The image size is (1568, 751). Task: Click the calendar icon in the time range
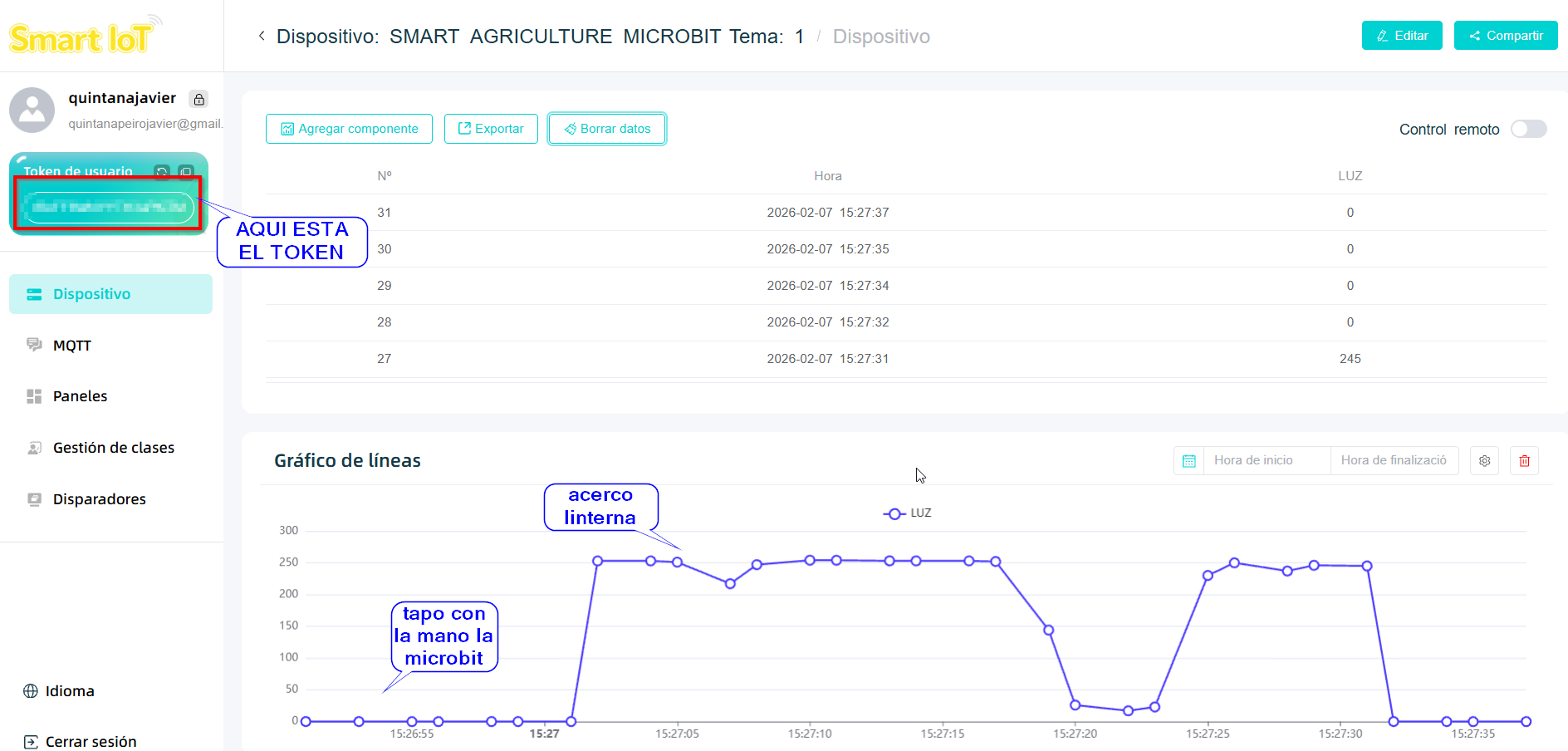pyautogui.click(x=1188, y=460)
